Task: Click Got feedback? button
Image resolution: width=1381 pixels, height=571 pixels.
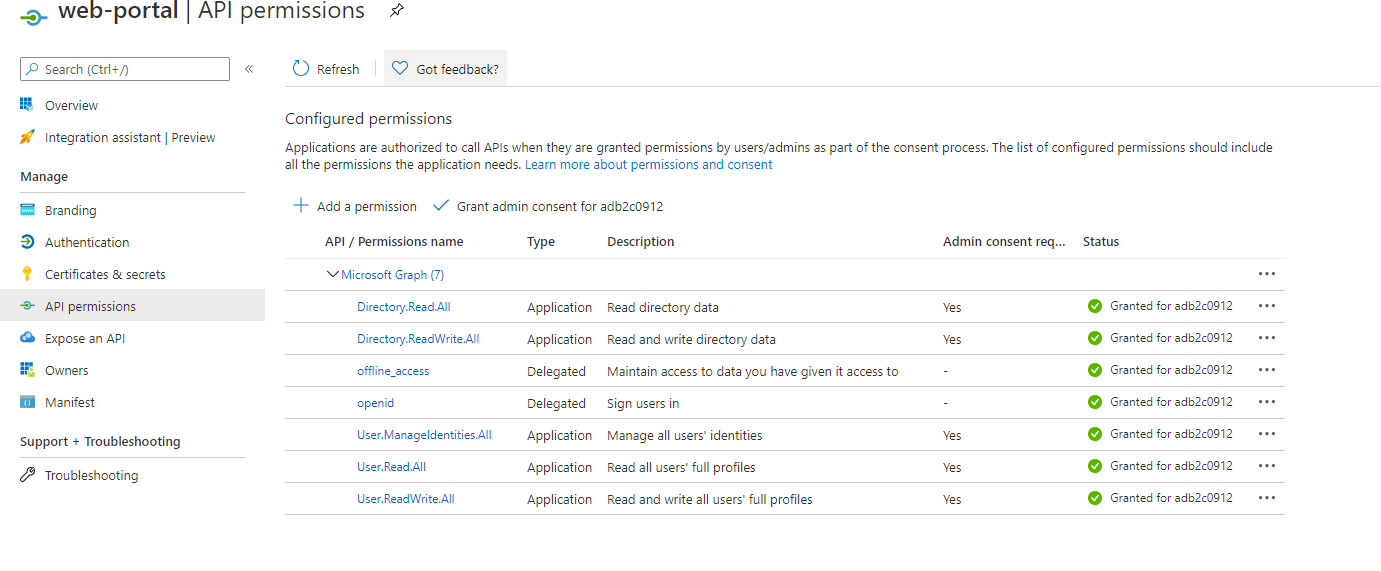Action: point(445,69)
